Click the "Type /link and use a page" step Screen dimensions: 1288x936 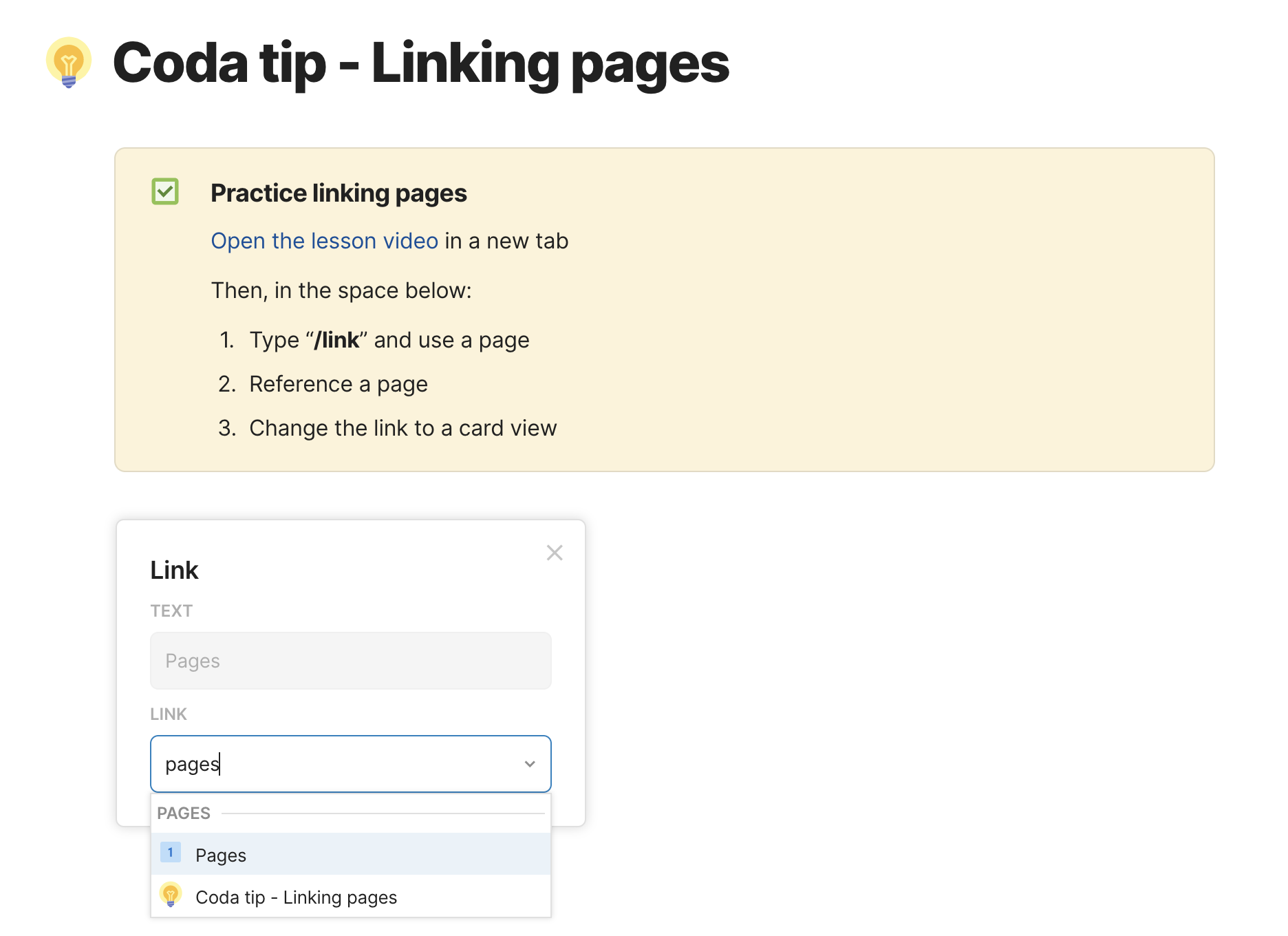389,340
